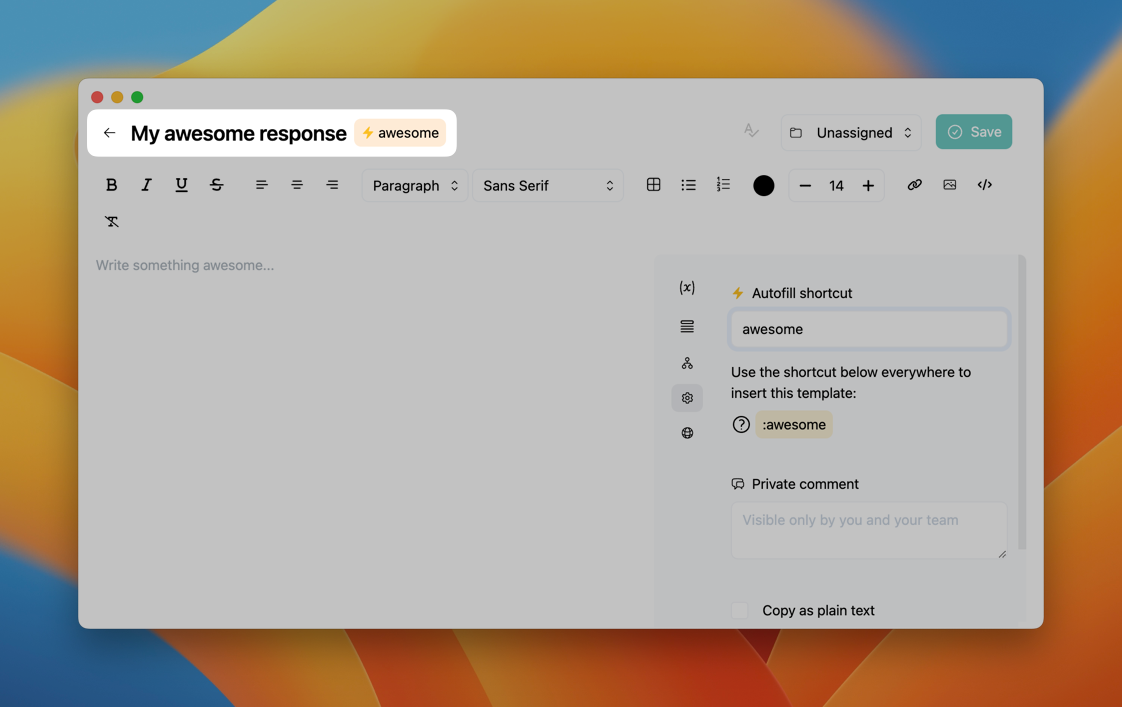The height and width of the screenshot is (707, 1122).
Task: Expand the Unassigned folder selector
Action: [851, 132]
